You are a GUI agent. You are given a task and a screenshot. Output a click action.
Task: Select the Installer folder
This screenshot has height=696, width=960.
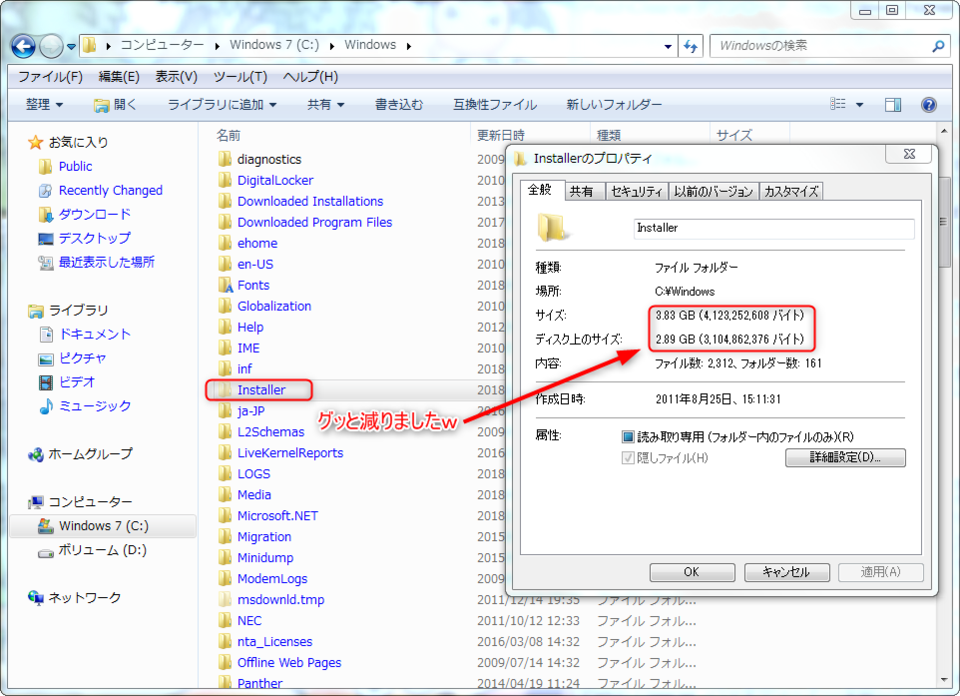pos(261,390)
